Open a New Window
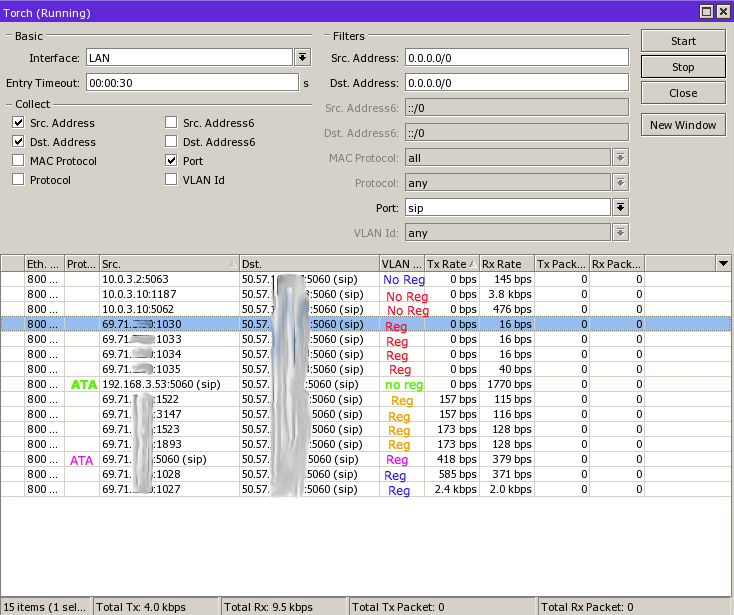 tap(683, 125)
